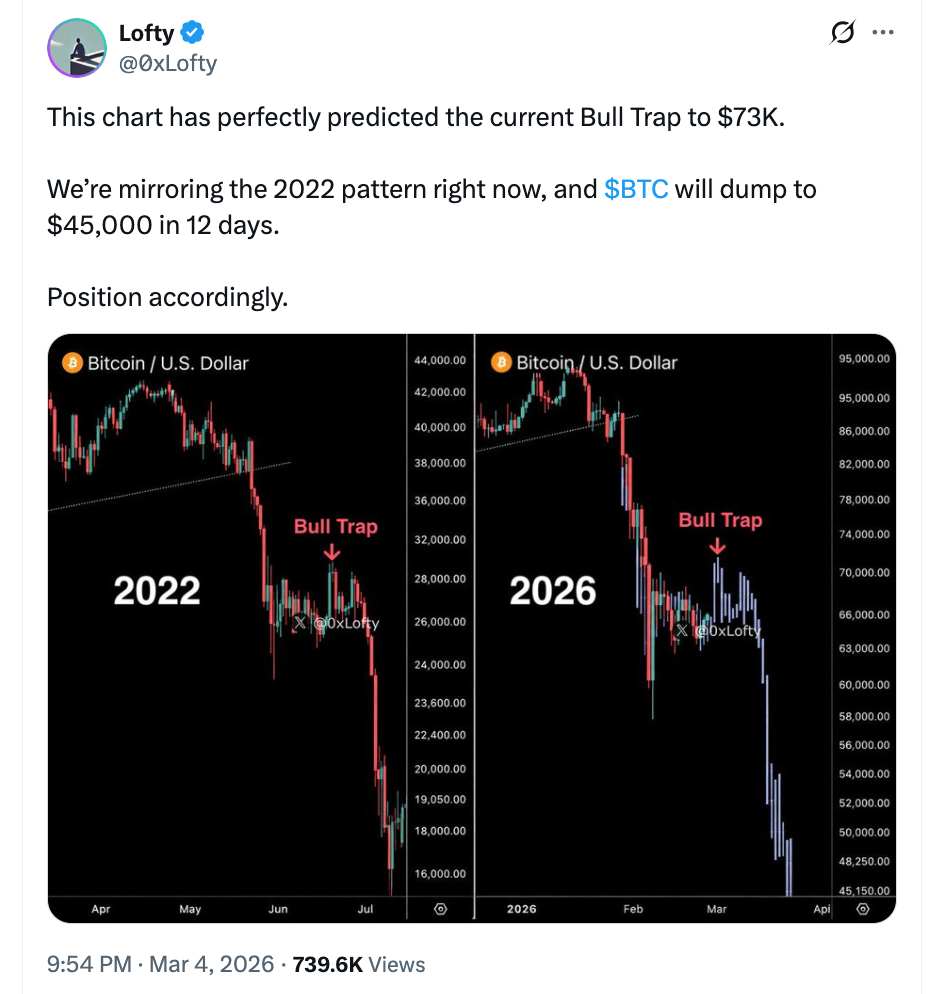Click X watermark logo in 2022 chart
The width and height of the screenshot is (948, 994).
pyautogui.click(x=299, y=623)
